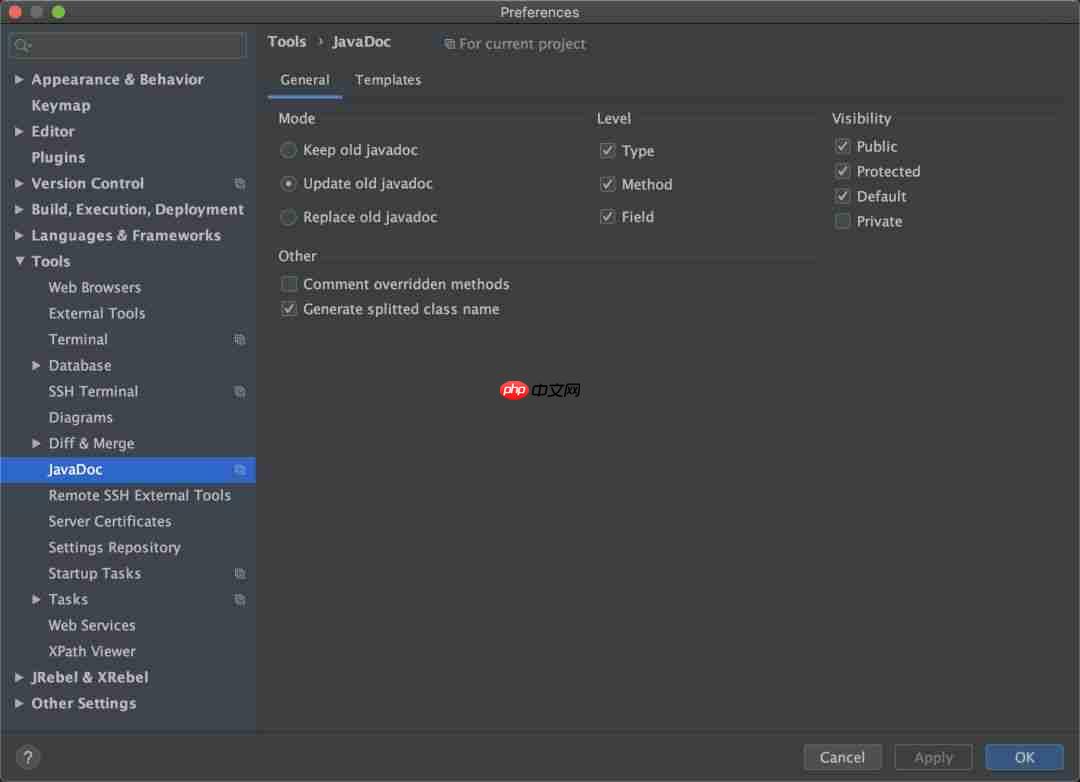Click the per-project icon next to Version Control
The width and height of the screenshot is (1080, 782).
(x=240, y=183)
